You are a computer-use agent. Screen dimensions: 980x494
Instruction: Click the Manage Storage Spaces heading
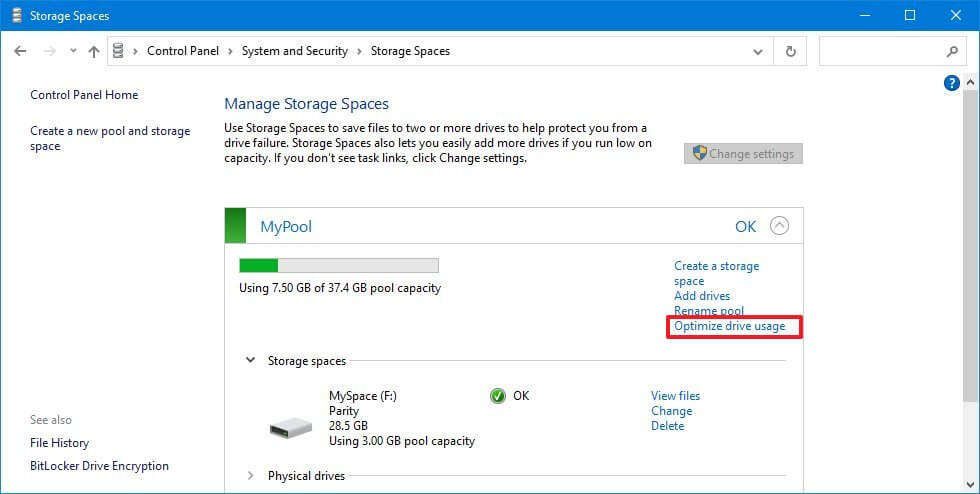point(306,104)
